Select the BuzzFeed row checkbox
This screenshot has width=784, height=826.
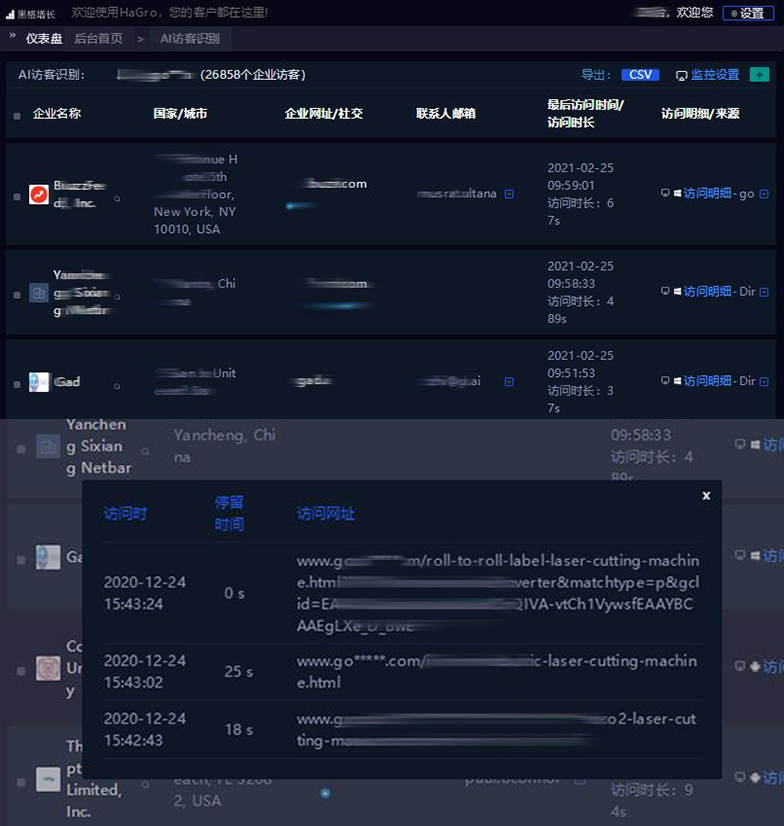(x=17, y=195)
